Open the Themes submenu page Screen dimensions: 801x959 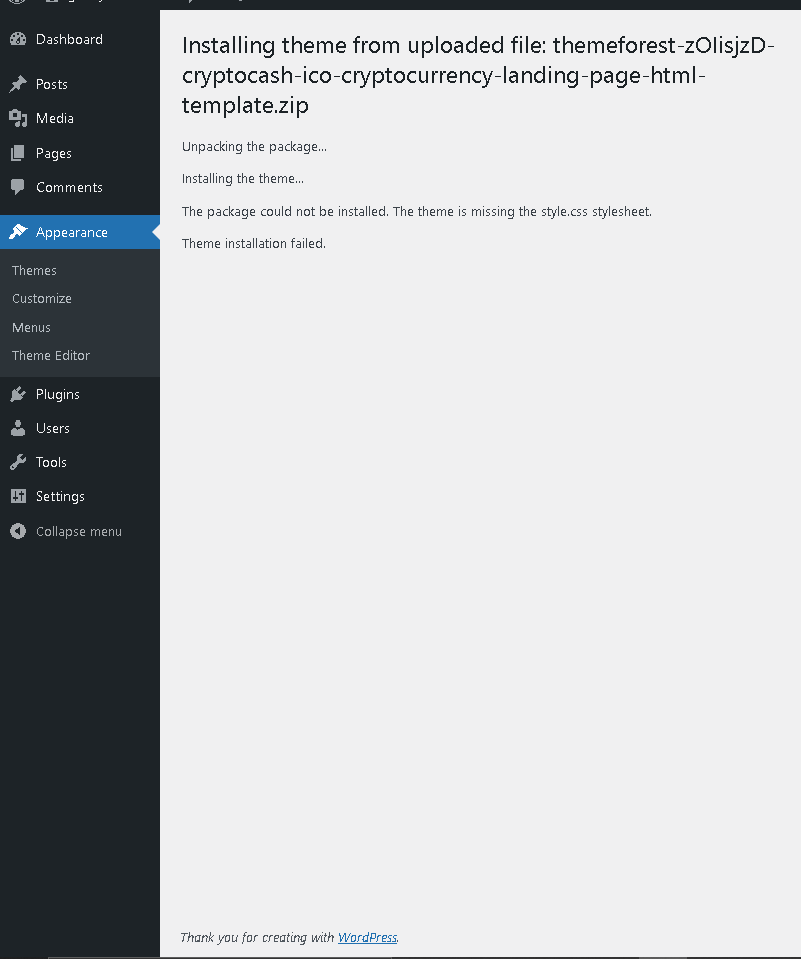click(x=34, y=271)
